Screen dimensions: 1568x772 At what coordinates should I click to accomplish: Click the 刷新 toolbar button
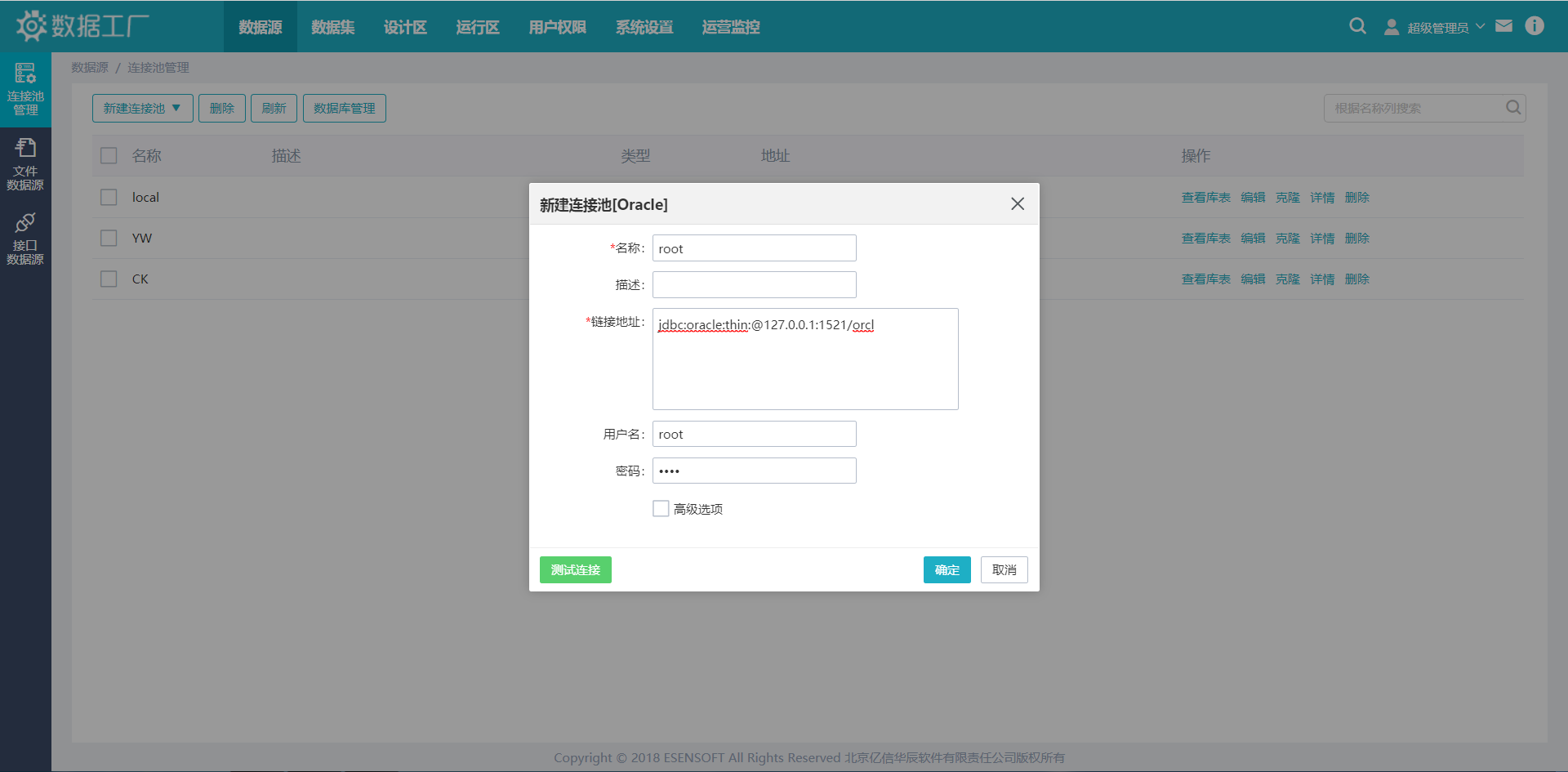click(274, 108)
